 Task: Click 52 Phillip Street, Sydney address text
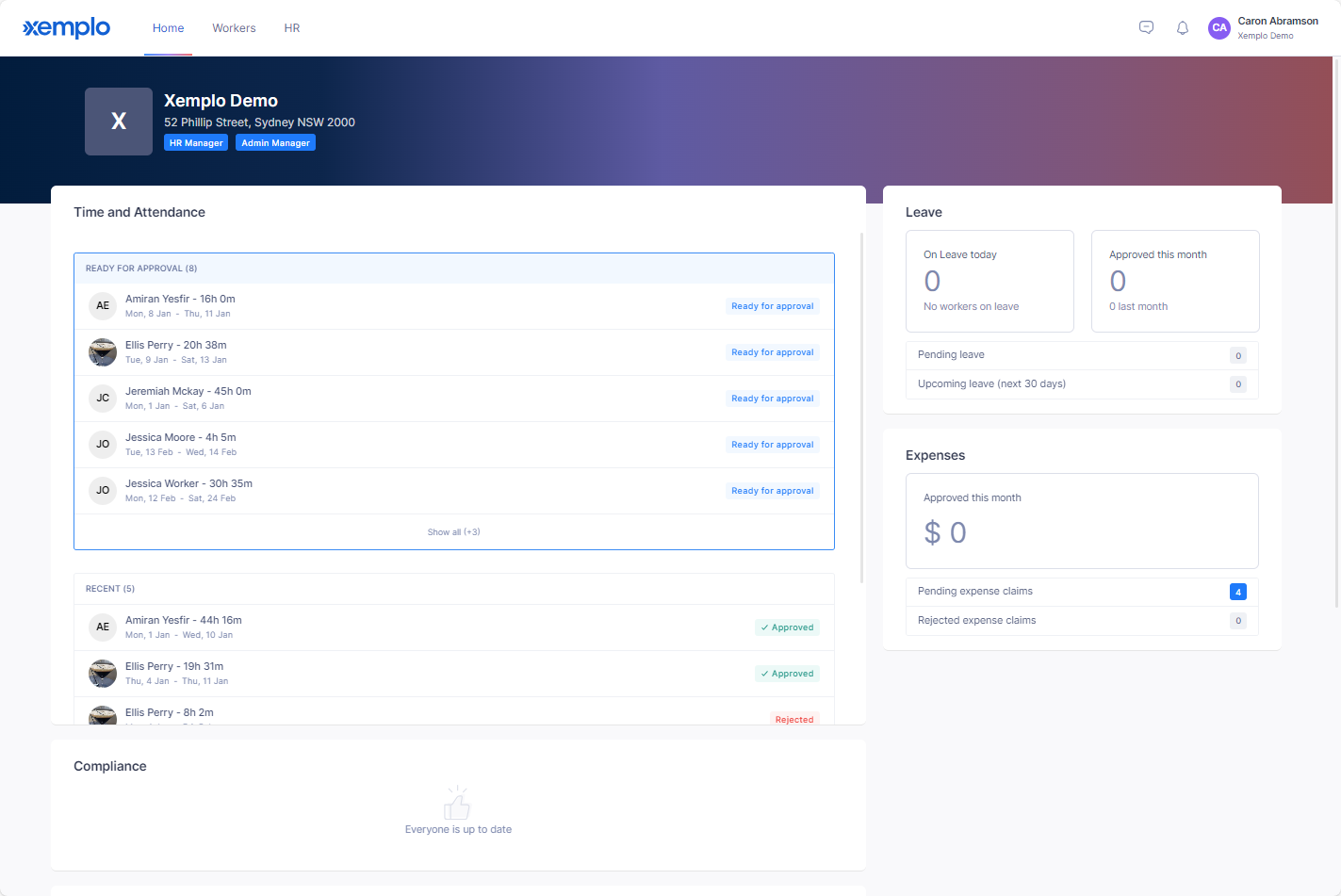(x=259, y=122)
